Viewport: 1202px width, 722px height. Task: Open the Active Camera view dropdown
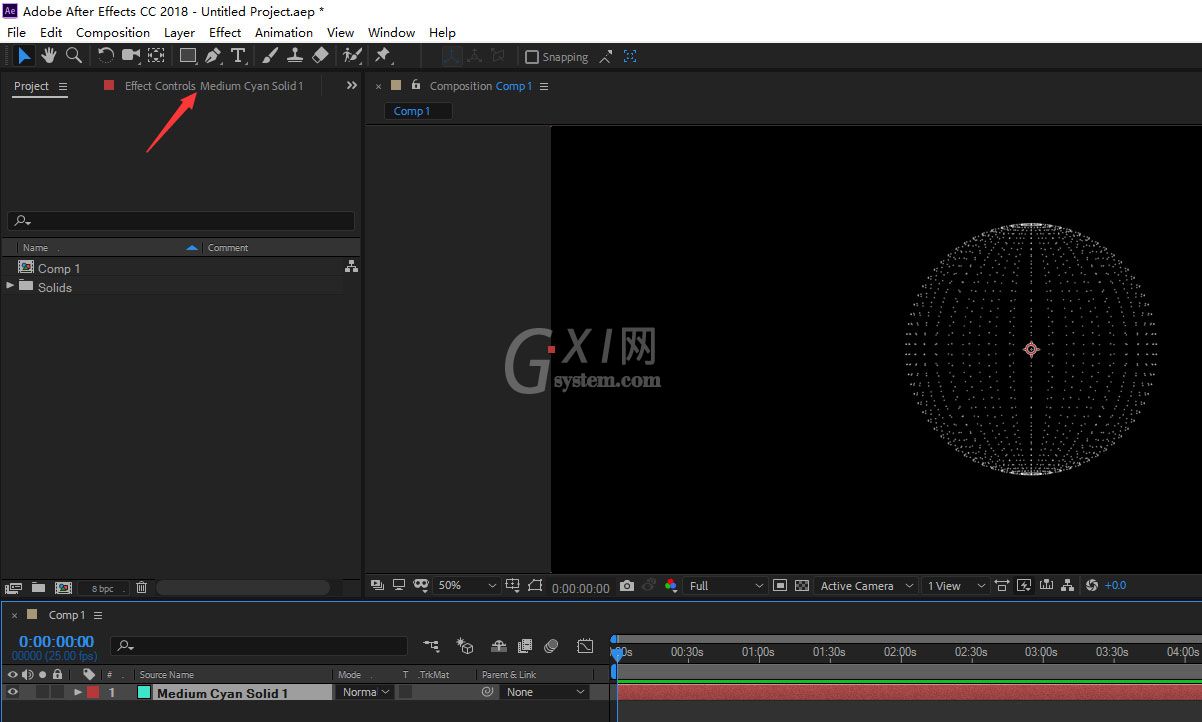point(866,586)
